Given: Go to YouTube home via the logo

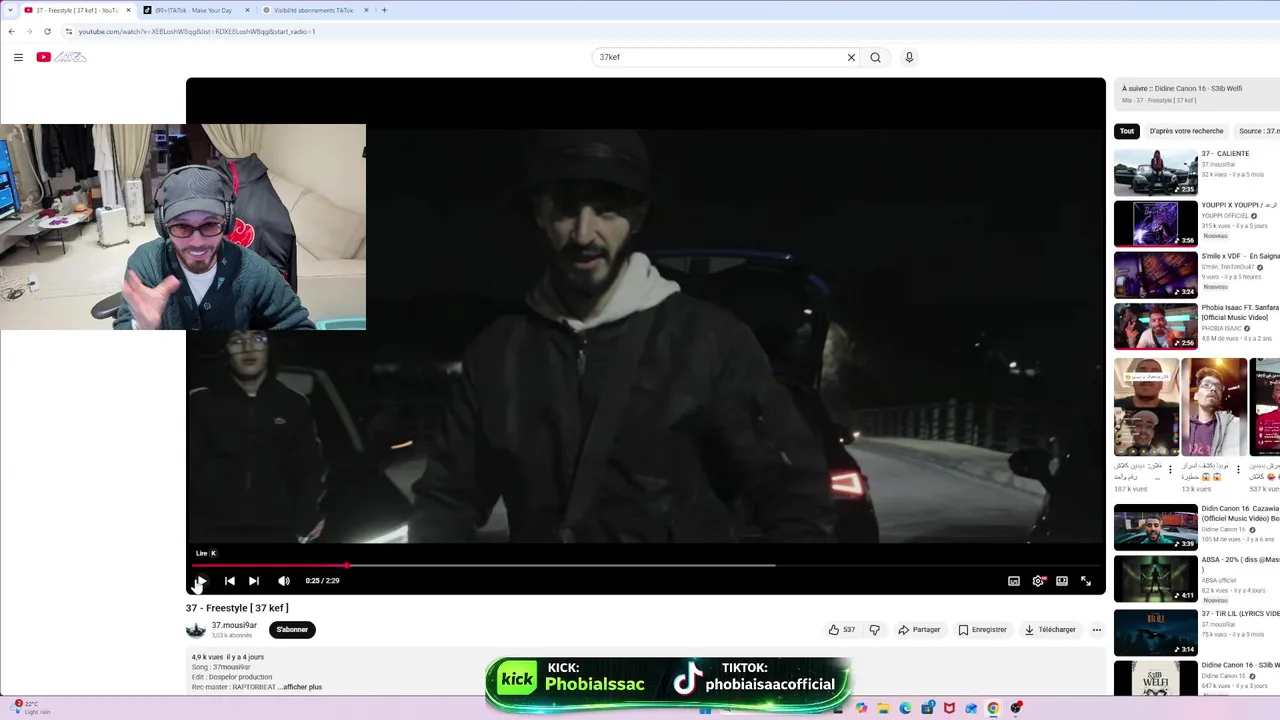Looking at the screenshot, I should [x=62, y=57].
